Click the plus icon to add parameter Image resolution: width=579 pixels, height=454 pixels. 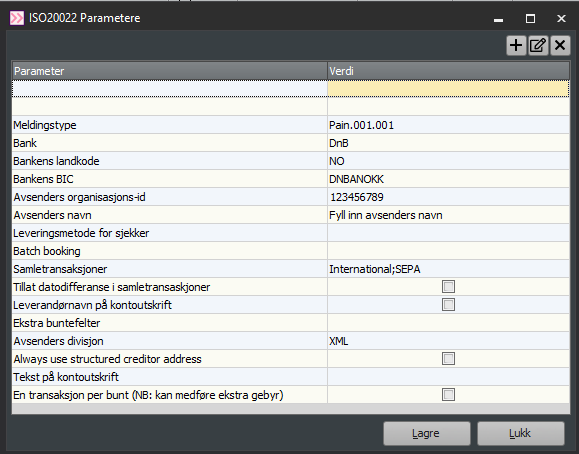(516, 45)
